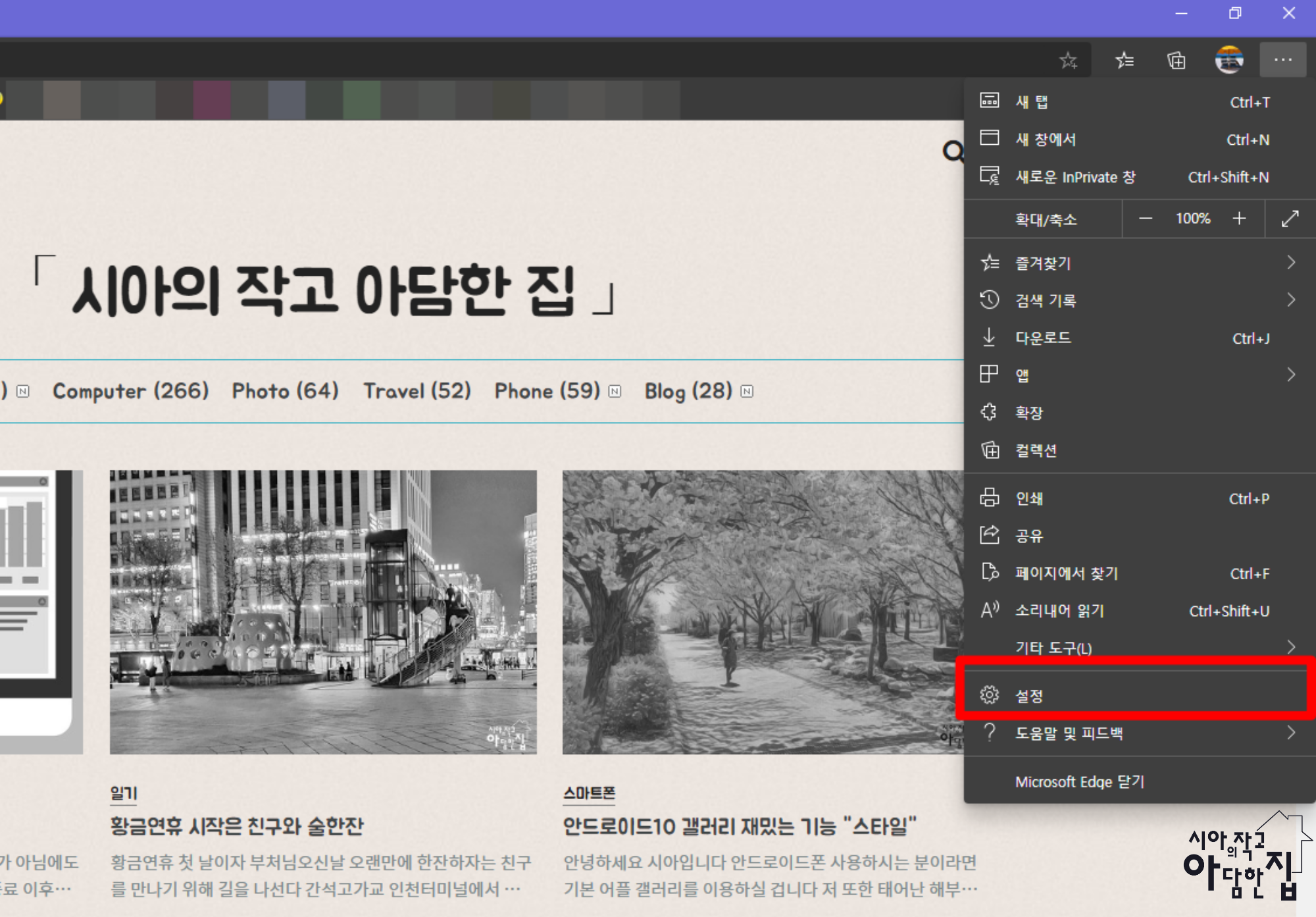Click the add to favorites star icon
1316x917 pixels.
1068,61
